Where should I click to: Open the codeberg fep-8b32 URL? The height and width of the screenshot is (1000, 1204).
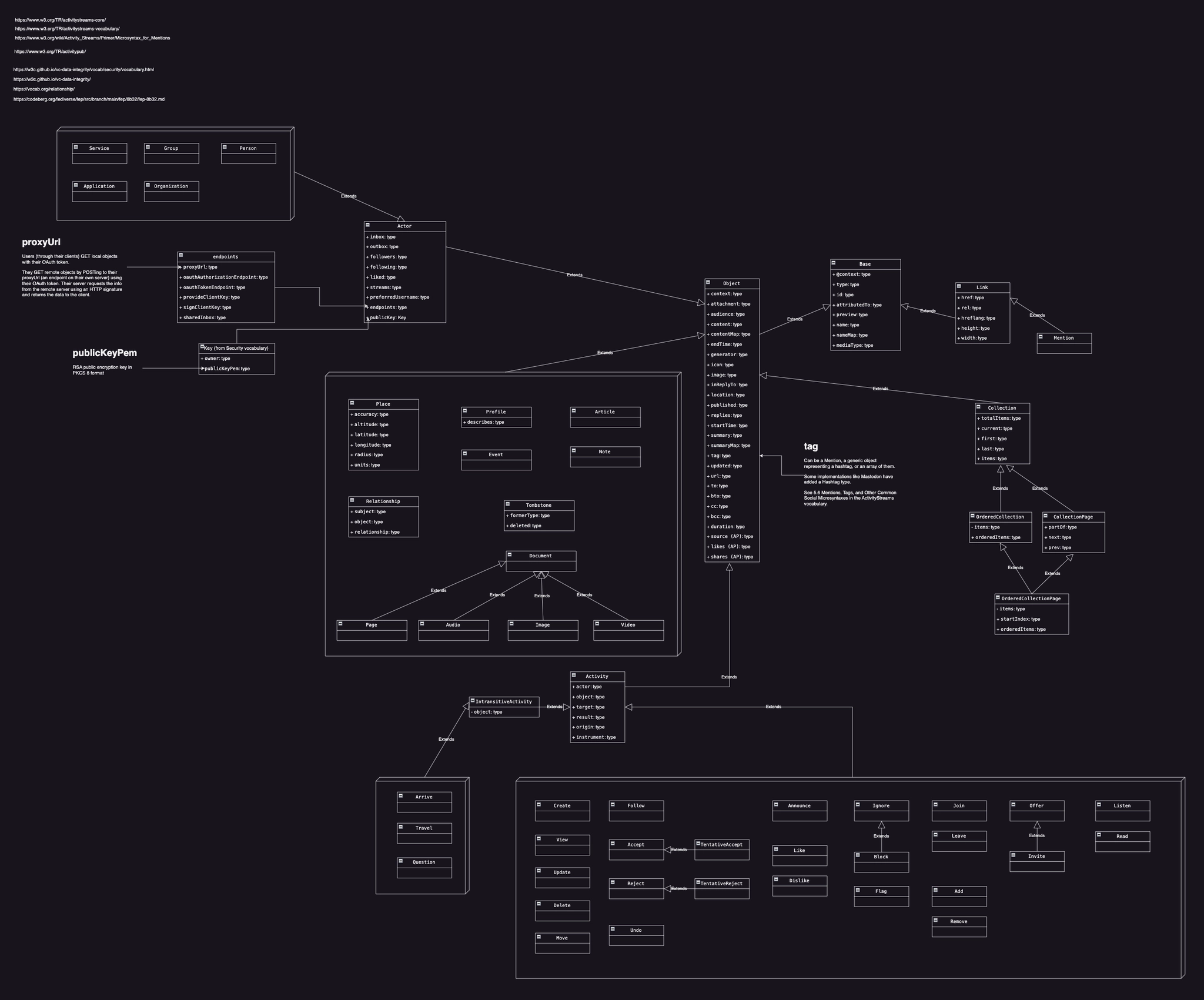pyautogui.click(x=89, y=99)
